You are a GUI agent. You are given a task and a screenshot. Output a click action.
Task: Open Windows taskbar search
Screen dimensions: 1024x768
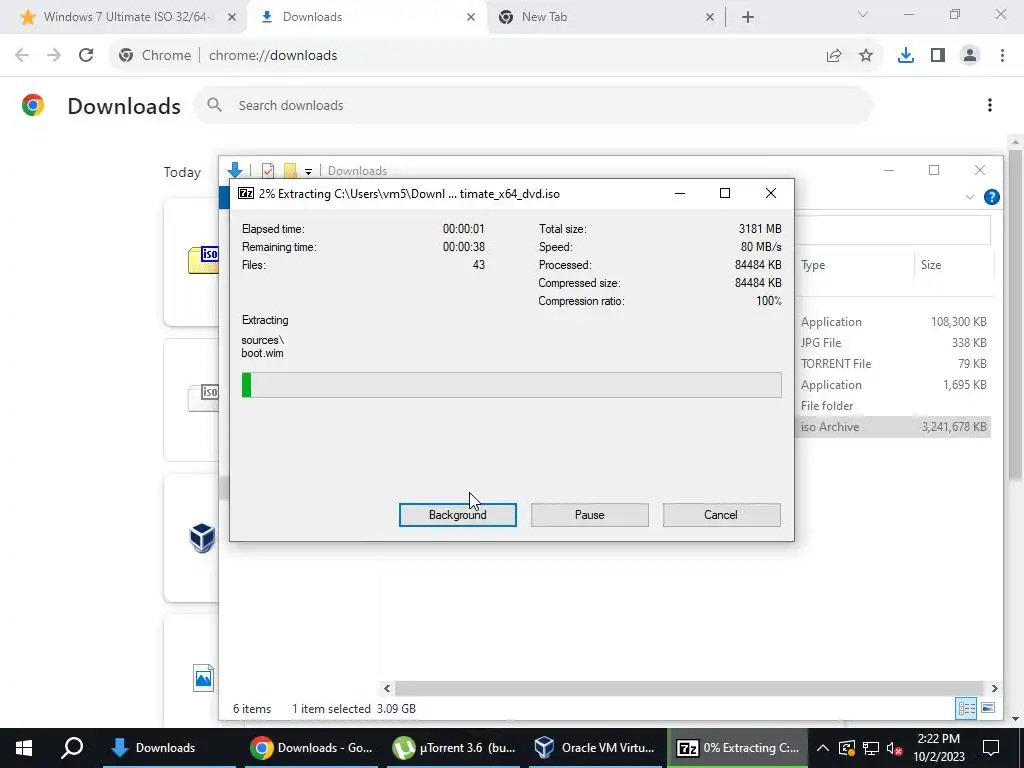tap(72, 748)
